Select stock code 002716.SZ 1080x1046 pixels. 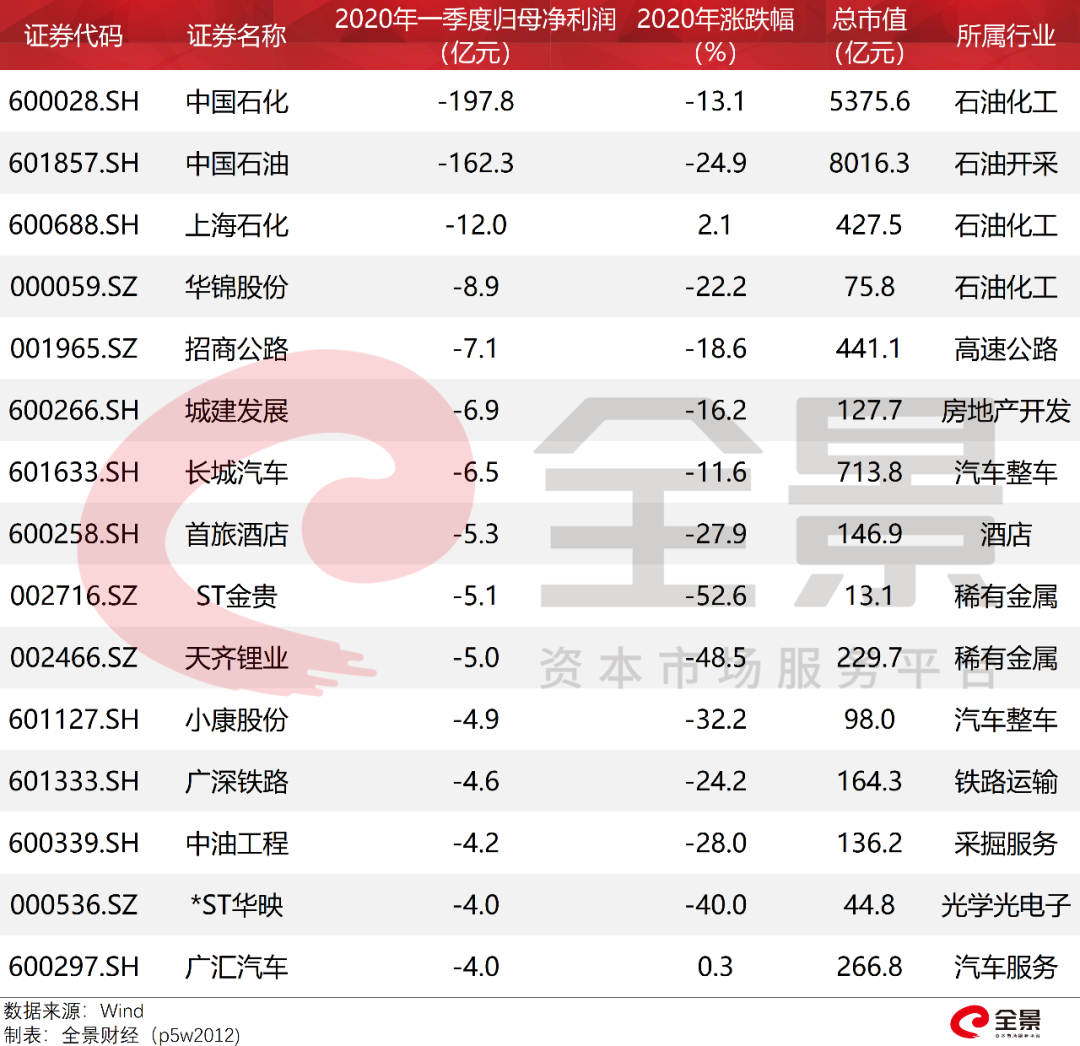[74, 596]
